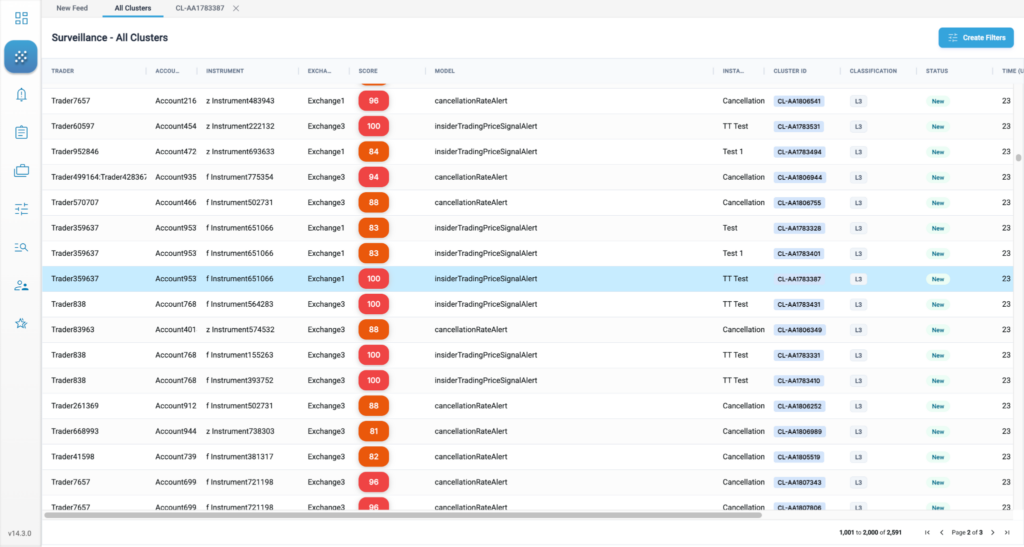This screenshot has width=1024, height=547.
Task: Open the user management icon
Action: 21,285
